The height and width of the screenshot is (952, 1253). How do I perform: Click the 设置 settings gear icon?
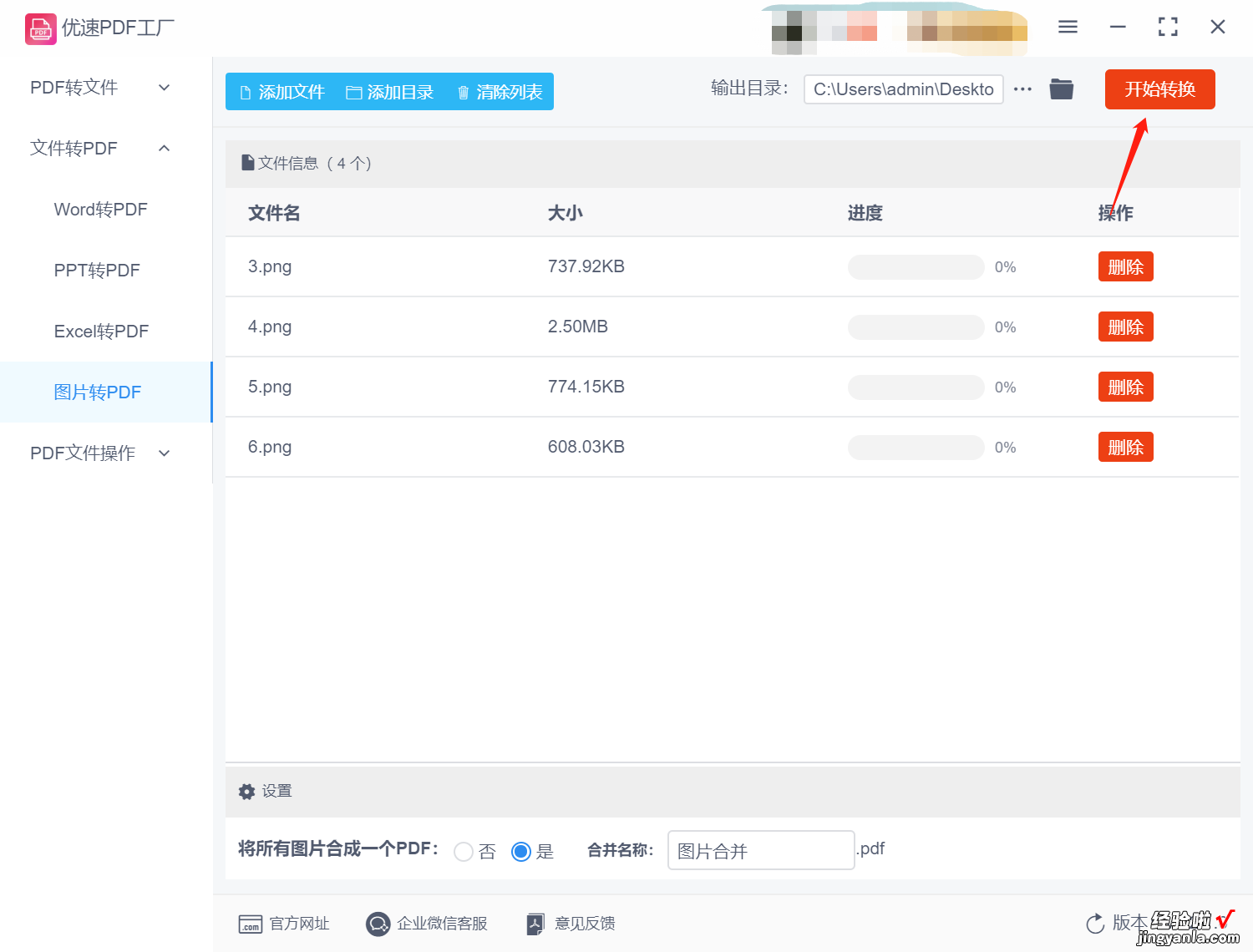click(x=246, y=792)
